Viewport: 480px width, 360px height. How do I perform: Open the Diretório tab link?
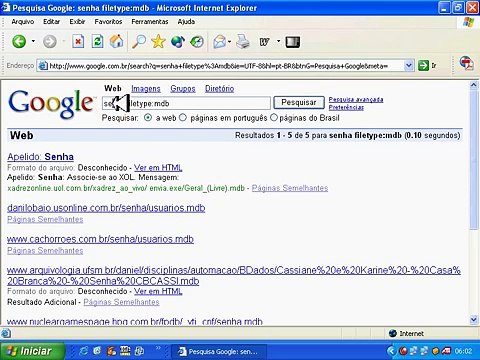click(219, 89)
